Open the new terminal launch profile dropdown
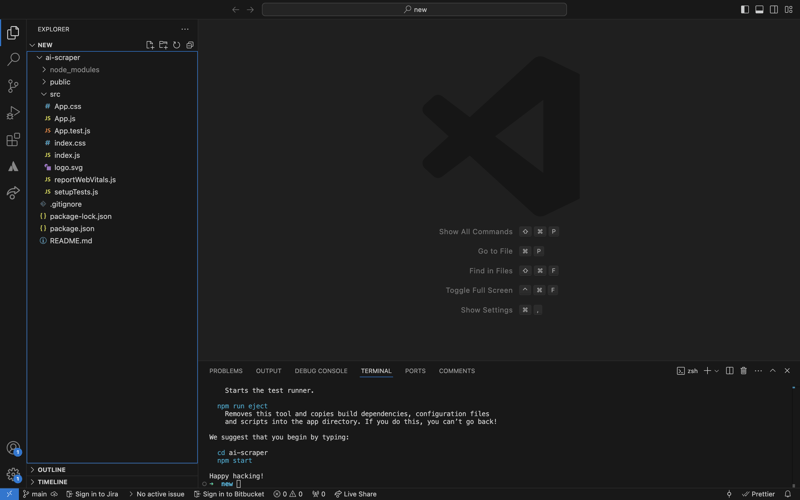Viewport: 800px width, 500px height. pos(717,371)
